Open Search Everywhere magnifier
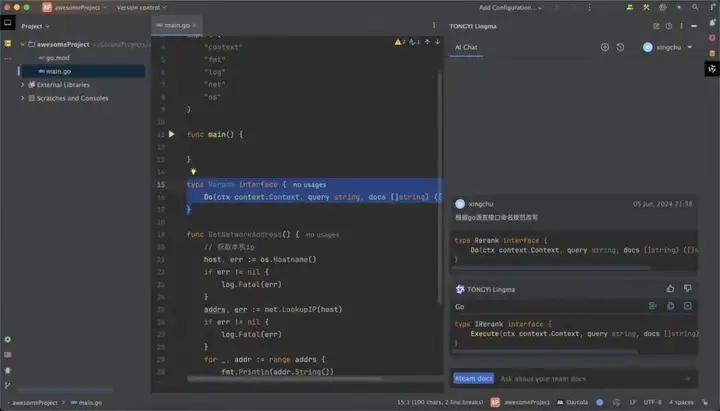The image size is (720, 411). tap(695, 7)
